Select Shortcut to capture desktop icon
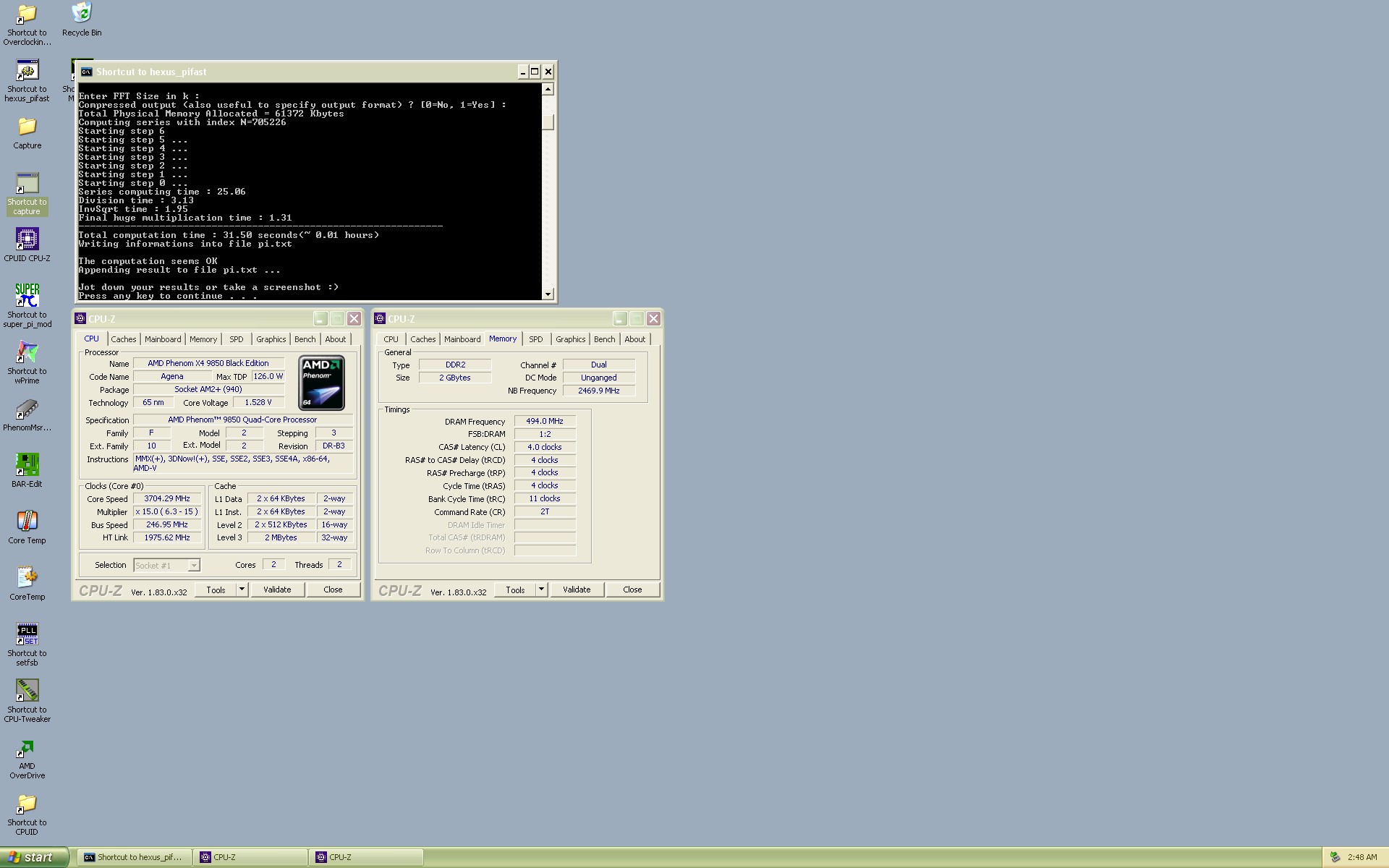 click(x=27, y=194)
